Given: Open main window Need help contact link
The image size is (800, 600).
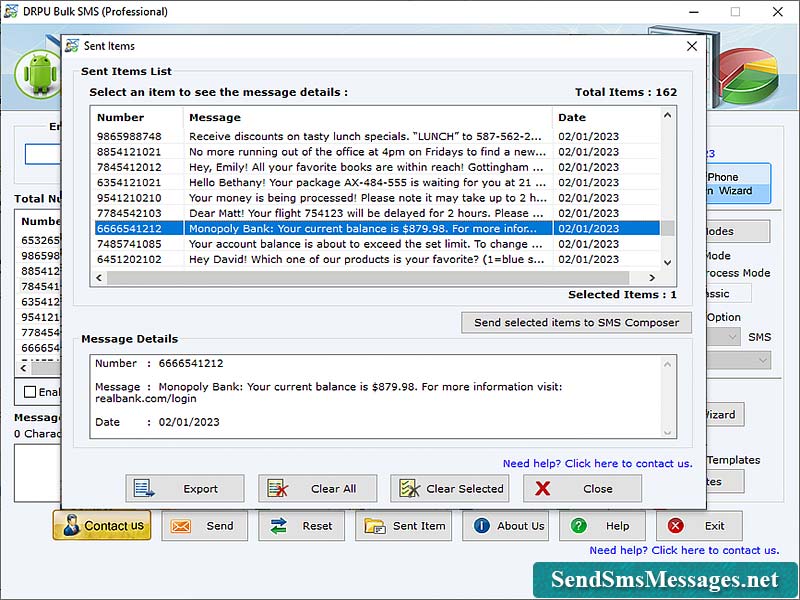Looking at the screenshot, I should (684, 550).
